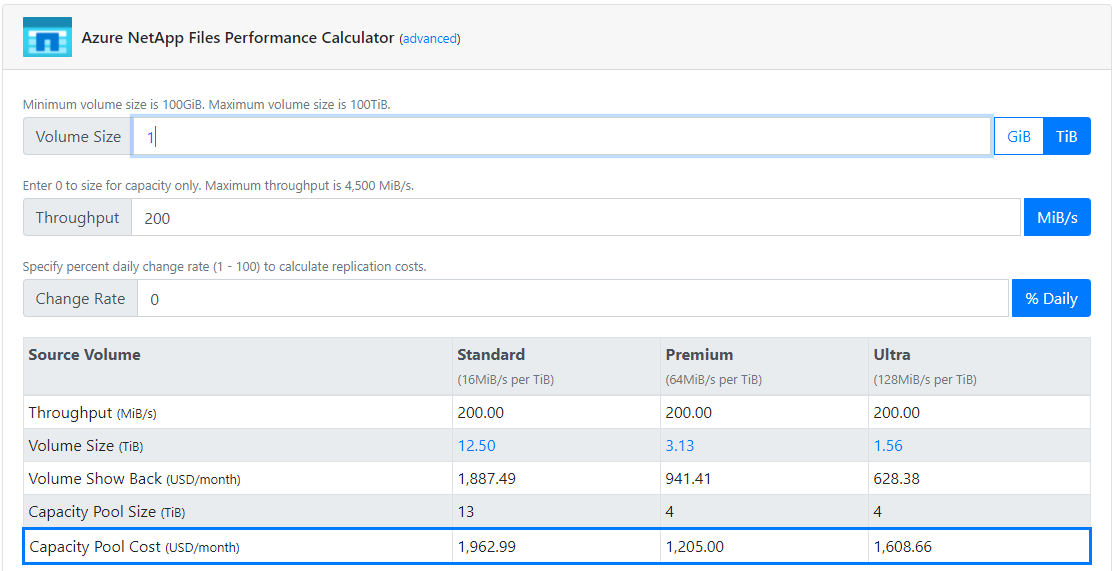Screen dimensions: 1115x571
Task: Click the MiB/s unit button
Action: pyautogui.click(x=1057, y=218)
